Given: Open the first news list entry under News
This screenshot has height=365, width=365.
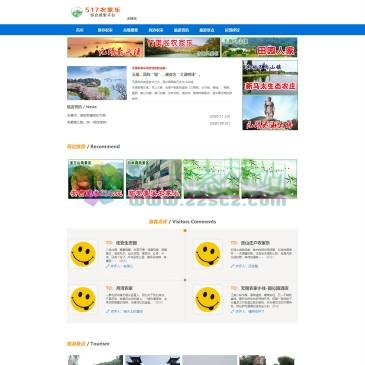Looking at the screenshot, I should [86, 115].
